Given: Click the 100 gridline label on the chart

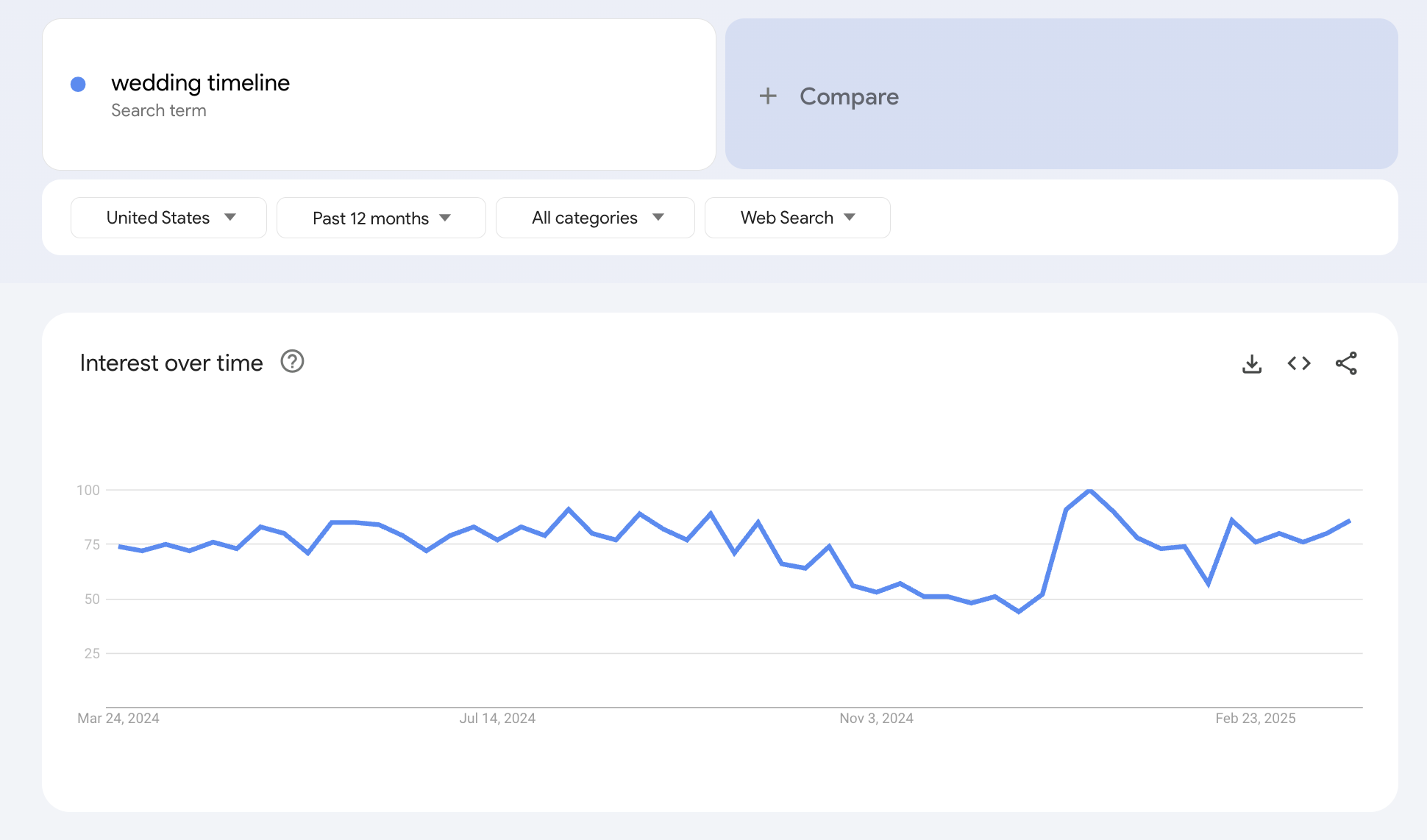Looking at the screenshot, I should [89, 489].
